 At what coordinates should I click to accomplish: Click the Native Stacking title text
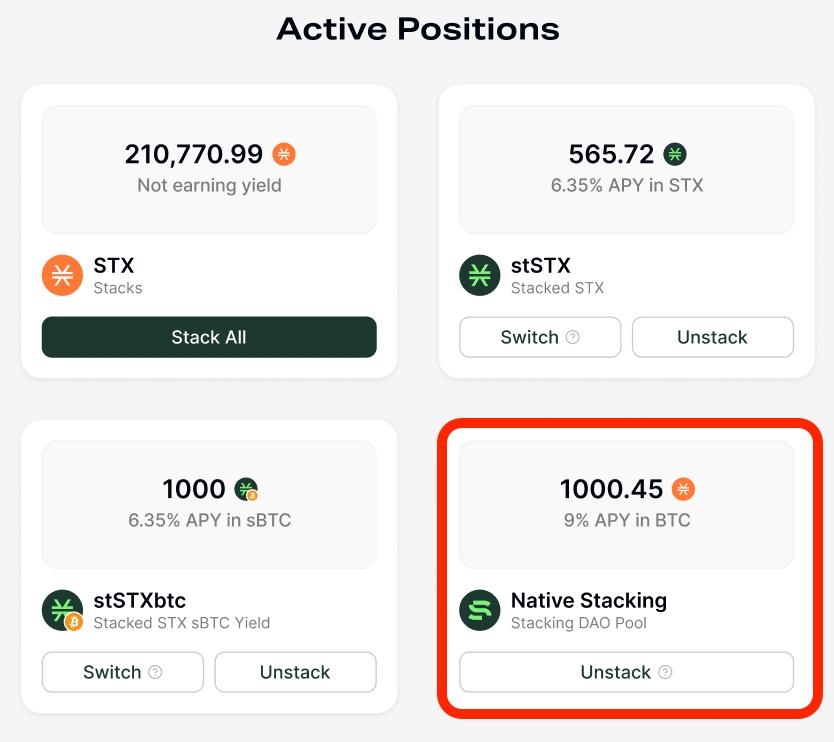588,601
